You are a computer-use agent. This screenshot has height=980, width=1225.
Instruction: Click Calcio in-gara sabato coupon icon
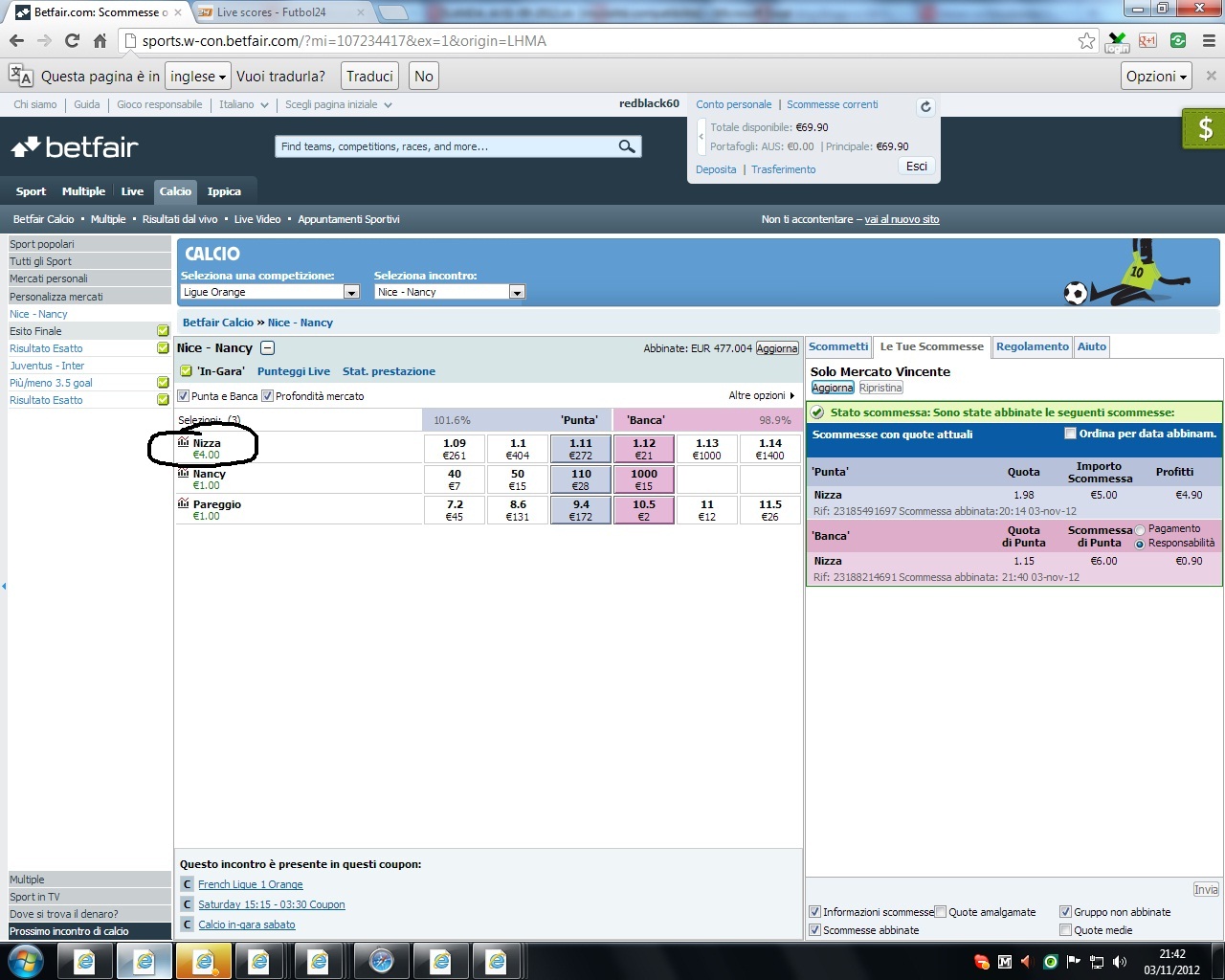(x=188, y=924)
